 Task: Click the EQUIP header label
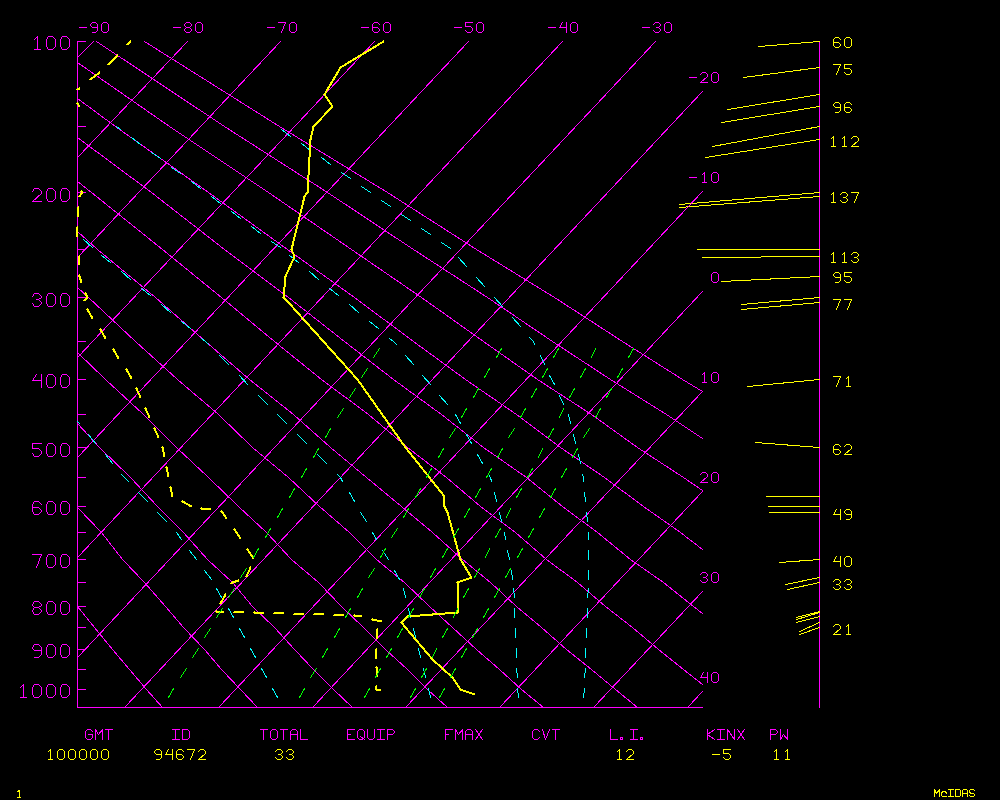click(x=371, y=735)
